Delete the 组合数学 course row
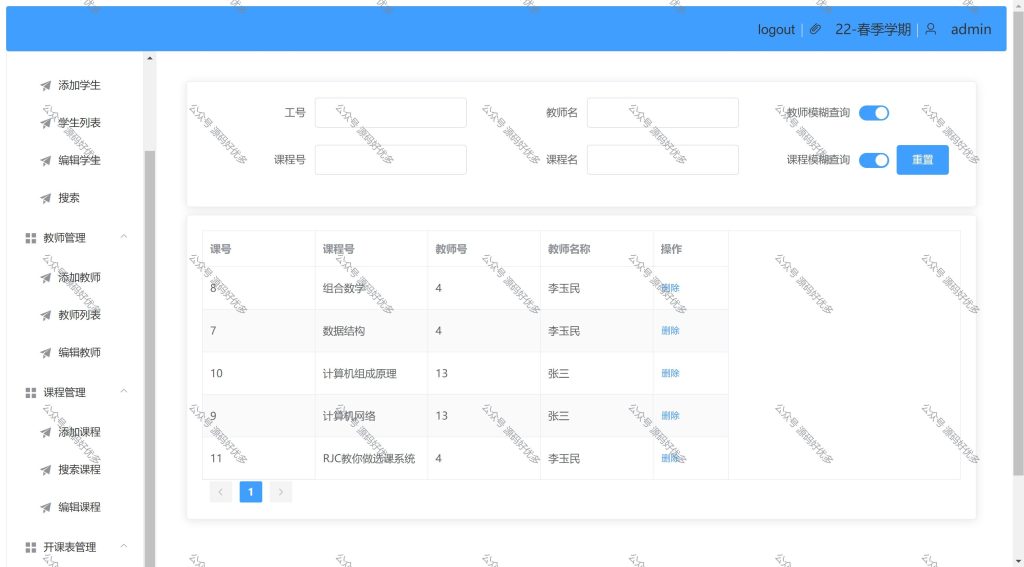This screenshot has height=567, width=1024. 670,288
